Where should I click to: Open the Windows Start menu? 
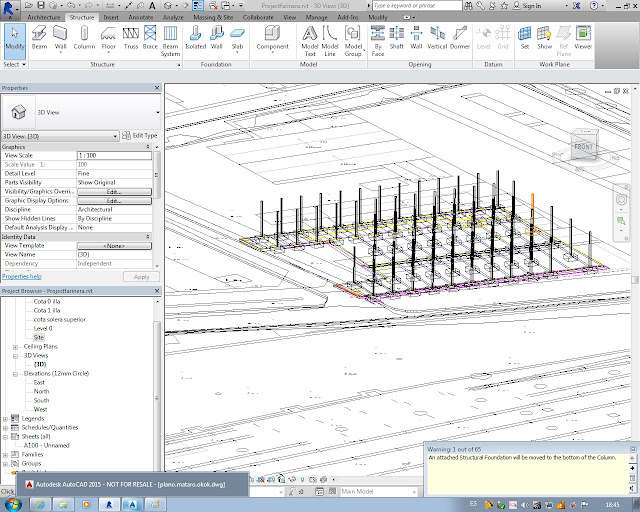tap(13, 503)
